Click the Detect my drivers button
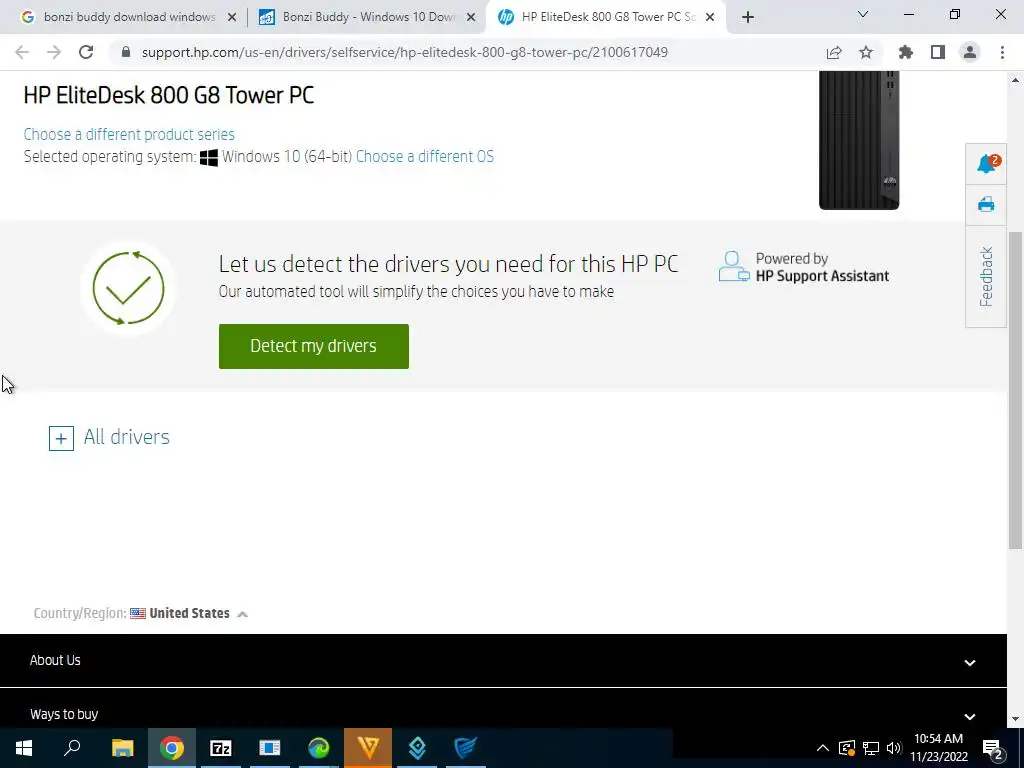Image resolution: width=1024 pixels, height=768 pixels. coord(313,346)
